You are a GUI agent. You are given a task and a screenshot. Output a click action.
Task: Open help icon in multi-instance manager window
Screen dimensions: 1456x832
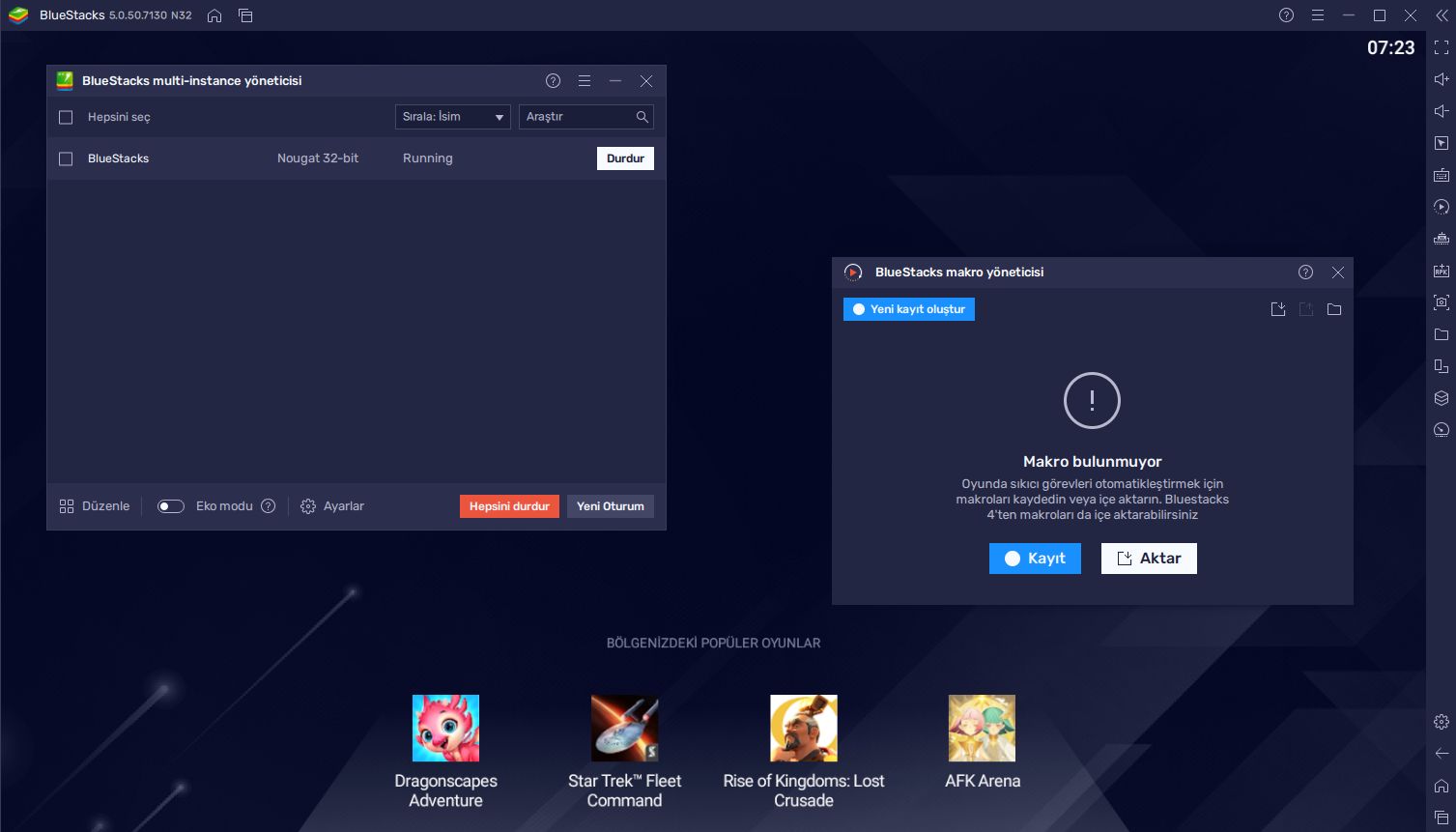pyautogui.click(x=553, y=81)
